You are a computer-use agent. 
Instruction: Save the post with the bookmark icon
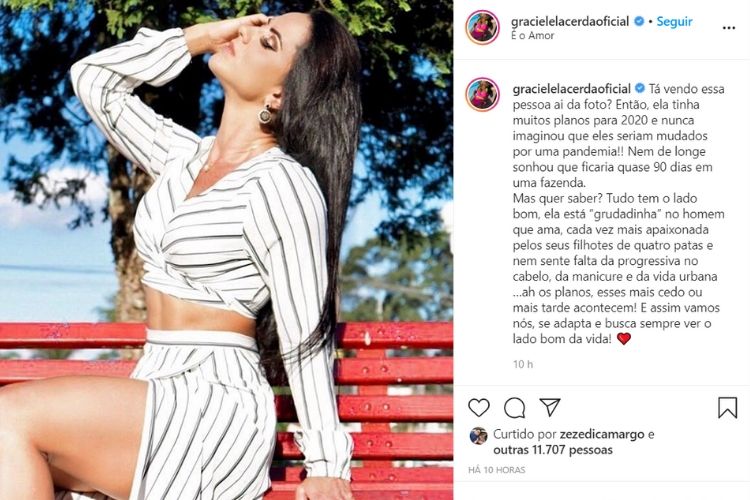click(728, 408)
